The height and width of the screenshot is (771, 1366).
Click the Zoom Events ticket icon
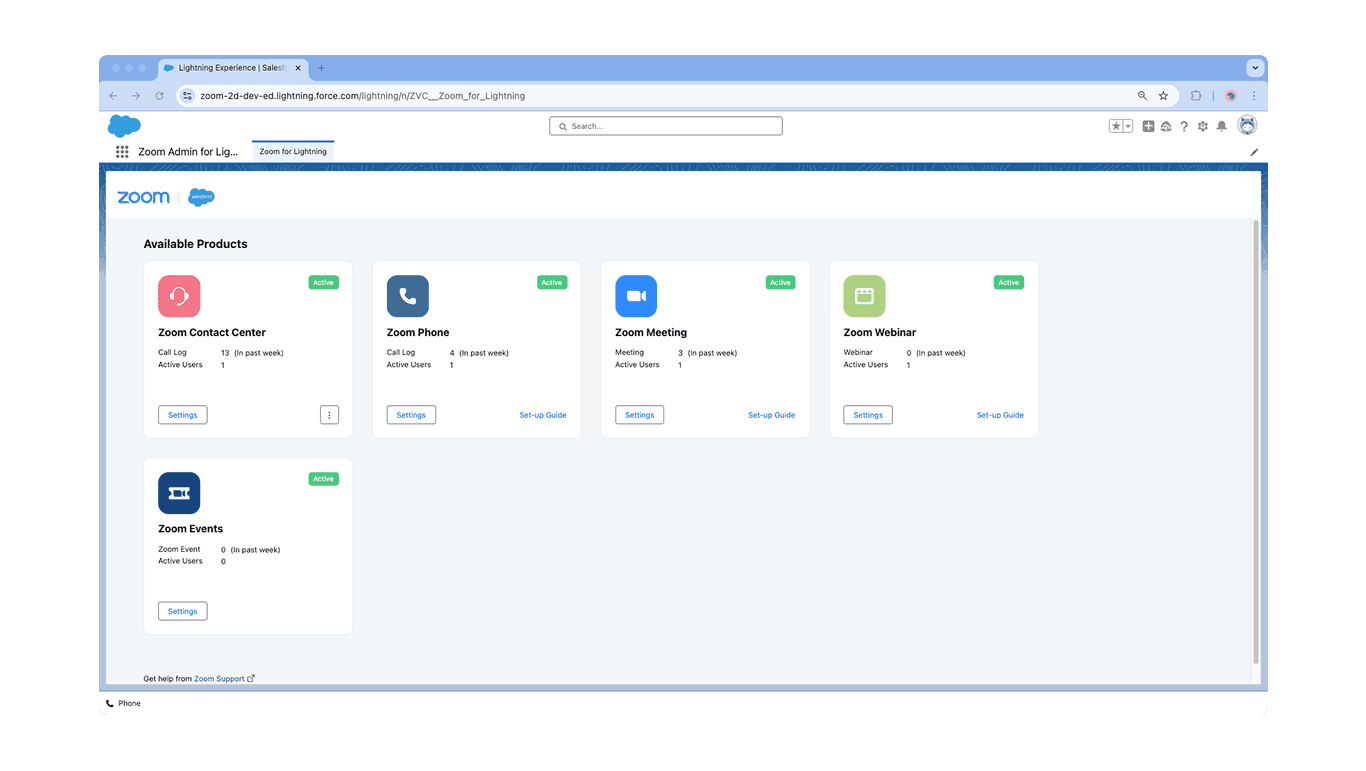[x=179, y=493]
